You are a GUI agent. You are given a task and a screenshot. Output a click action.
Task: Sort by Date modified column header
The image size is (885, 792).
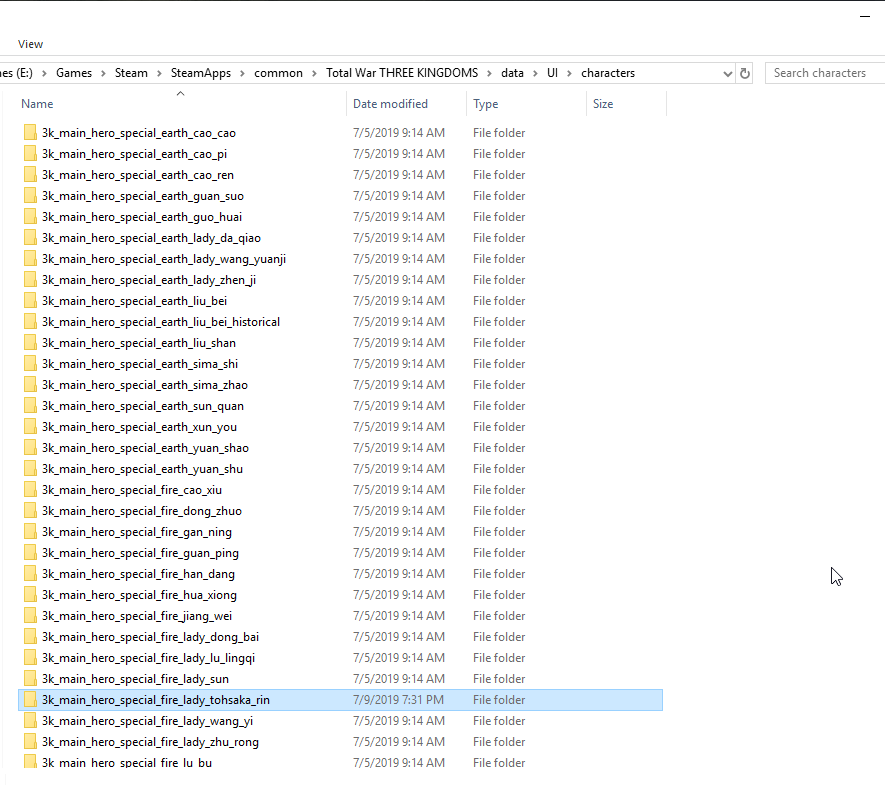(390, 104)
